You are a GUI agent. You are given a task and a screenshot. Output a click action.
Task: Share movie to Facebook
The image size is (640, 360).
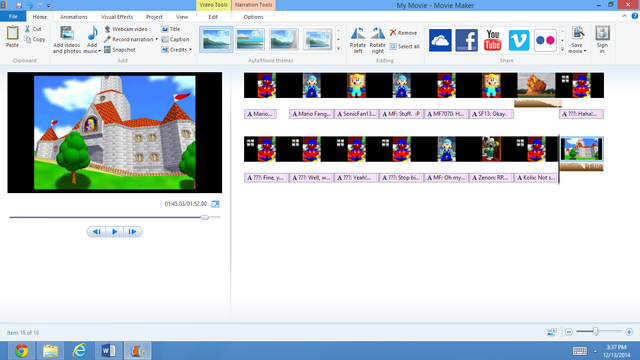point(467,40)
